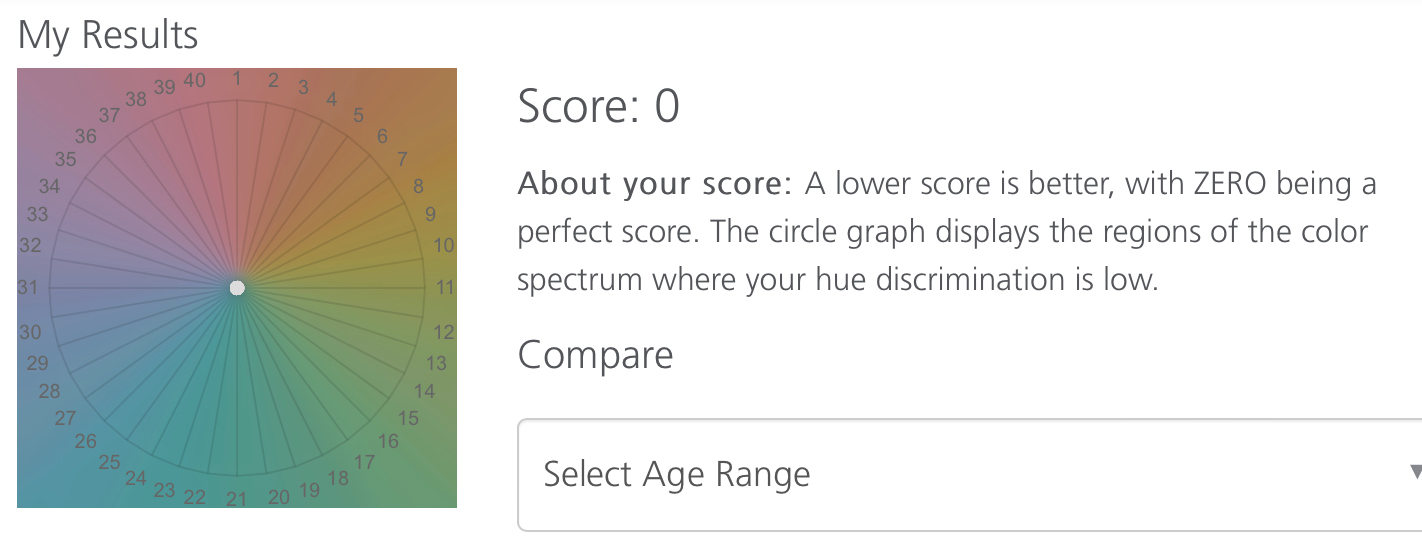Click the dropdown arrow beside Select Age Range
Image resolution: width=1422 pixels, height=542 pixels.
(x=1414, y=472)
